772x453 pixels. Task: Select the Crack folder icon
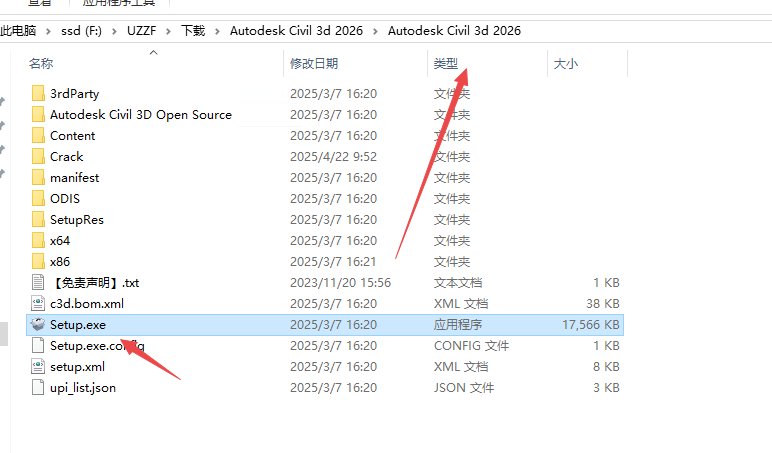point(38,157)
